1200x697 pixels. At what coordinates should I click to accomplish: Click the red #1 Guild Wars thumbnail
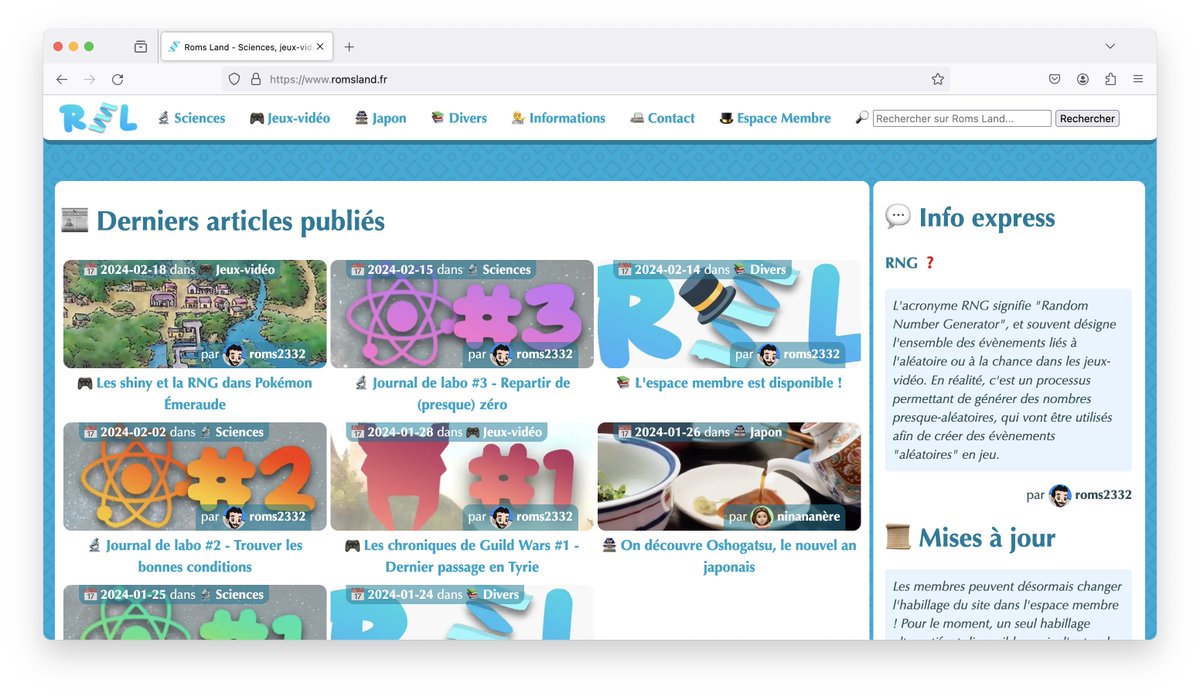(462, 476)
